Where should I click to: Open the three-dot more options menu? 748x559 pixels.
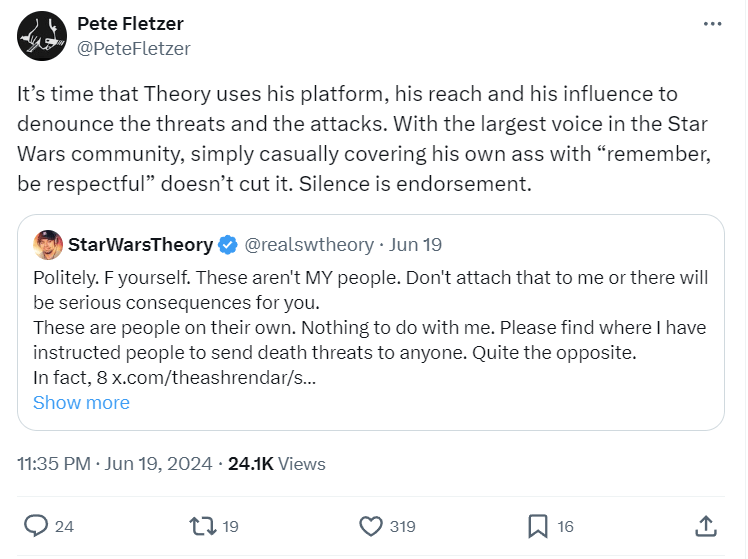pos(711,23)
